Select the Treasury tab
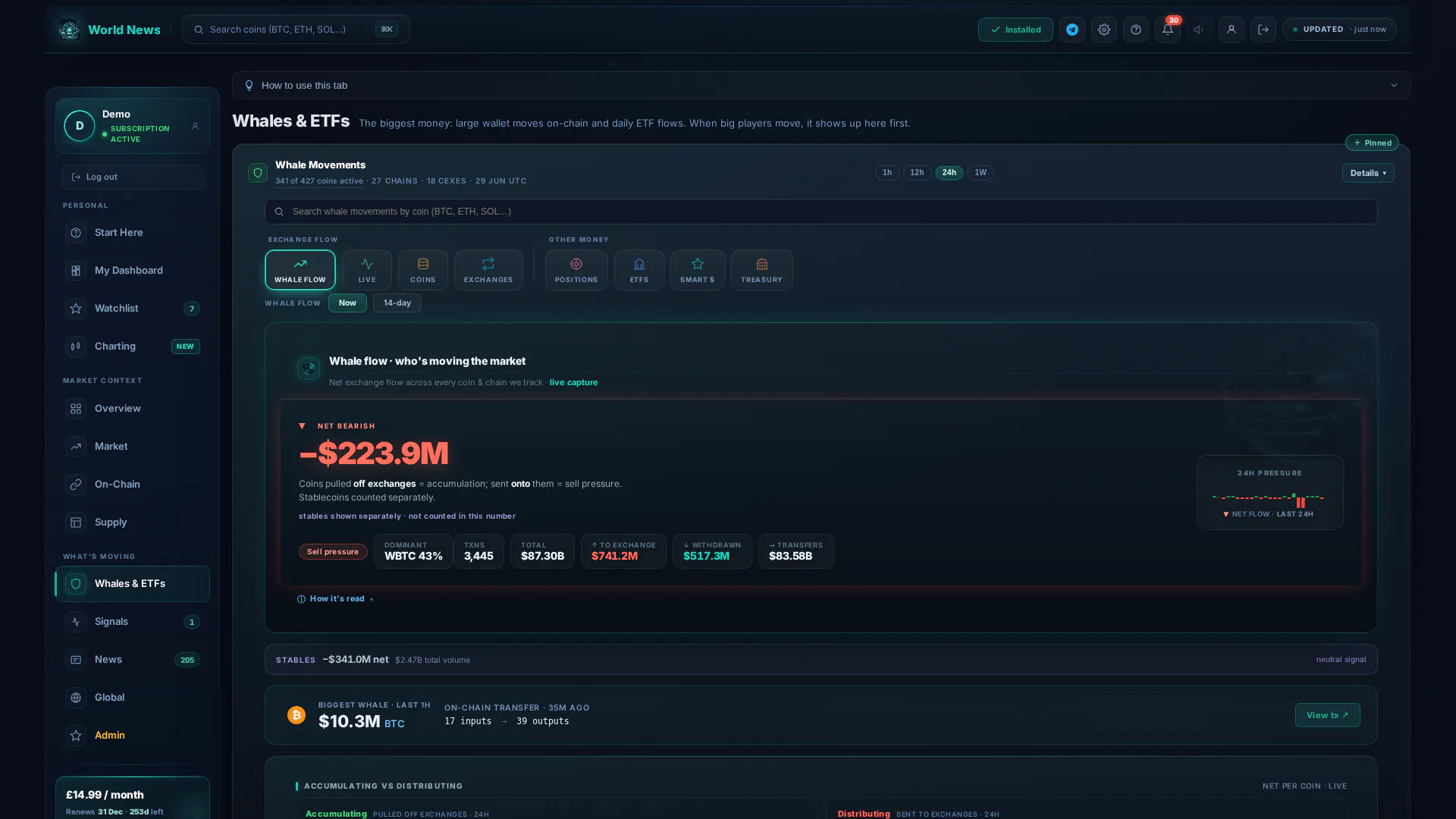 [x=762, y=270]
